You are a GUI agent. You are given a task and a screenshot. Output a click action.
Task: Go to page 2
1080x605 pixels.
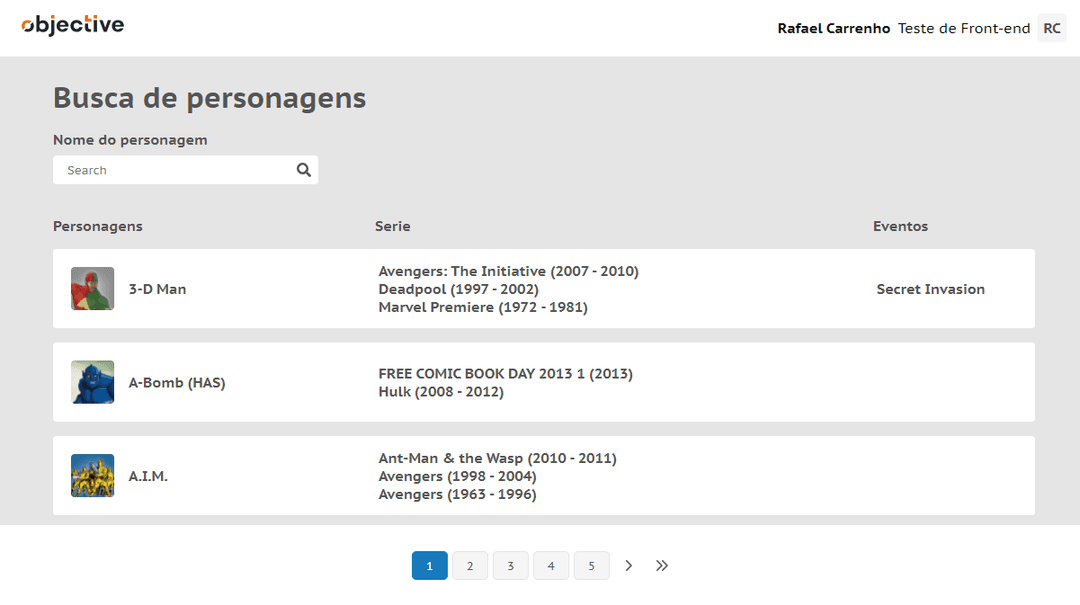(470, 566)
